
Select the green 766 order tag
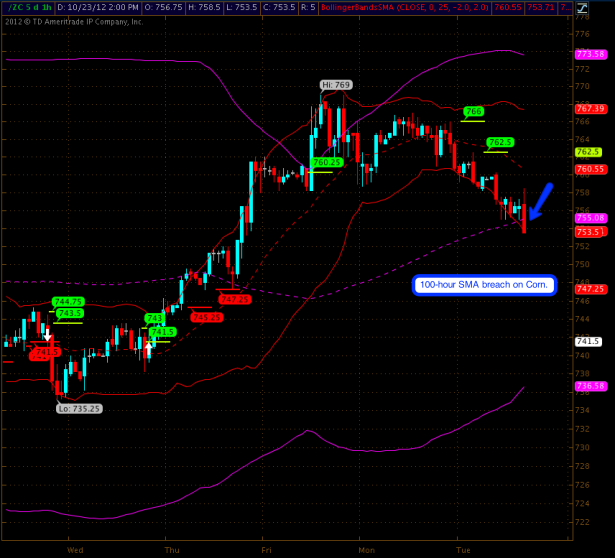click(x=474, y=111)
